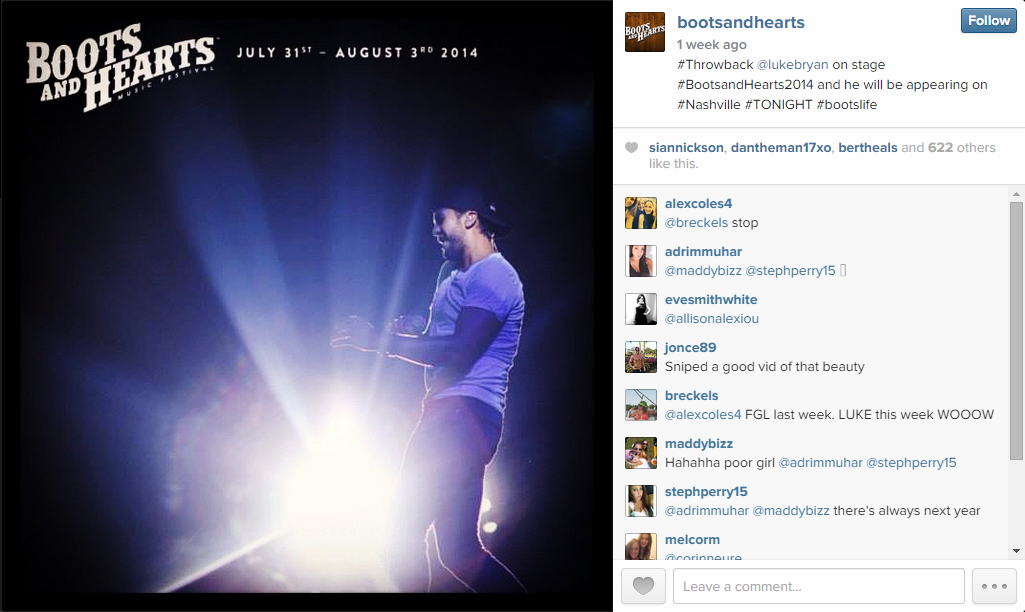The width and height of the screenshot is (1025, 612).
Task: Click the comments scrollbar up arrow
Action: [1016, 194]
